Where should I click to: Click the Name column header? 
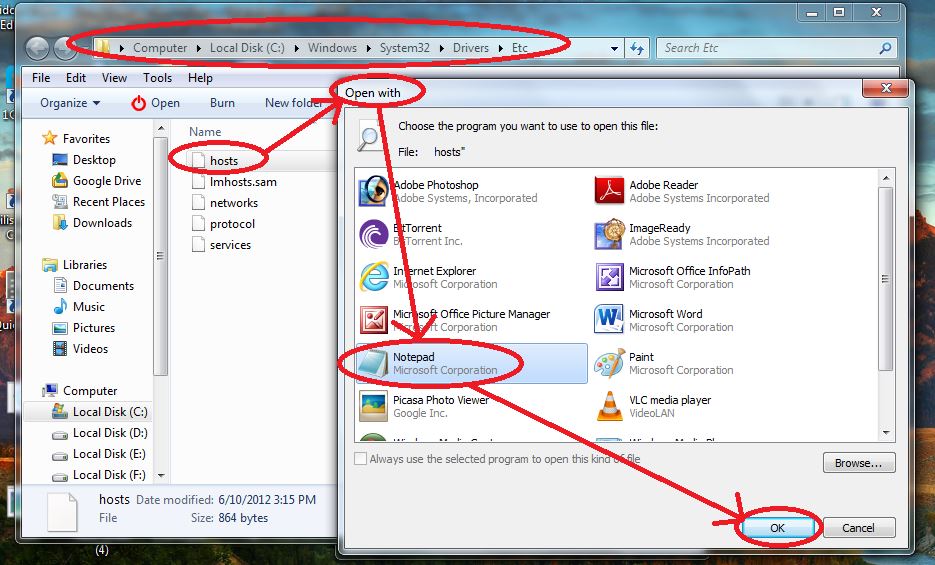point(205,132)
